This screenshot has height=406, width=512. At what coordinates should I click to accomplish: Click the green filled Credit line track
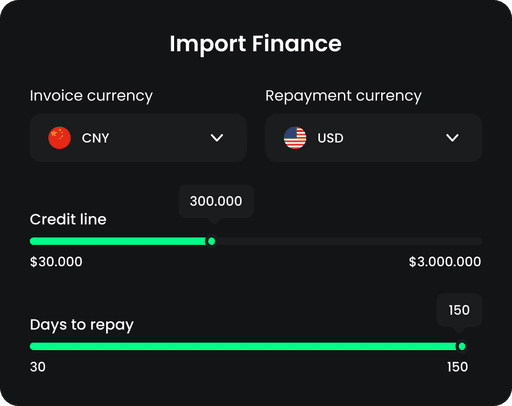(118, 241)
